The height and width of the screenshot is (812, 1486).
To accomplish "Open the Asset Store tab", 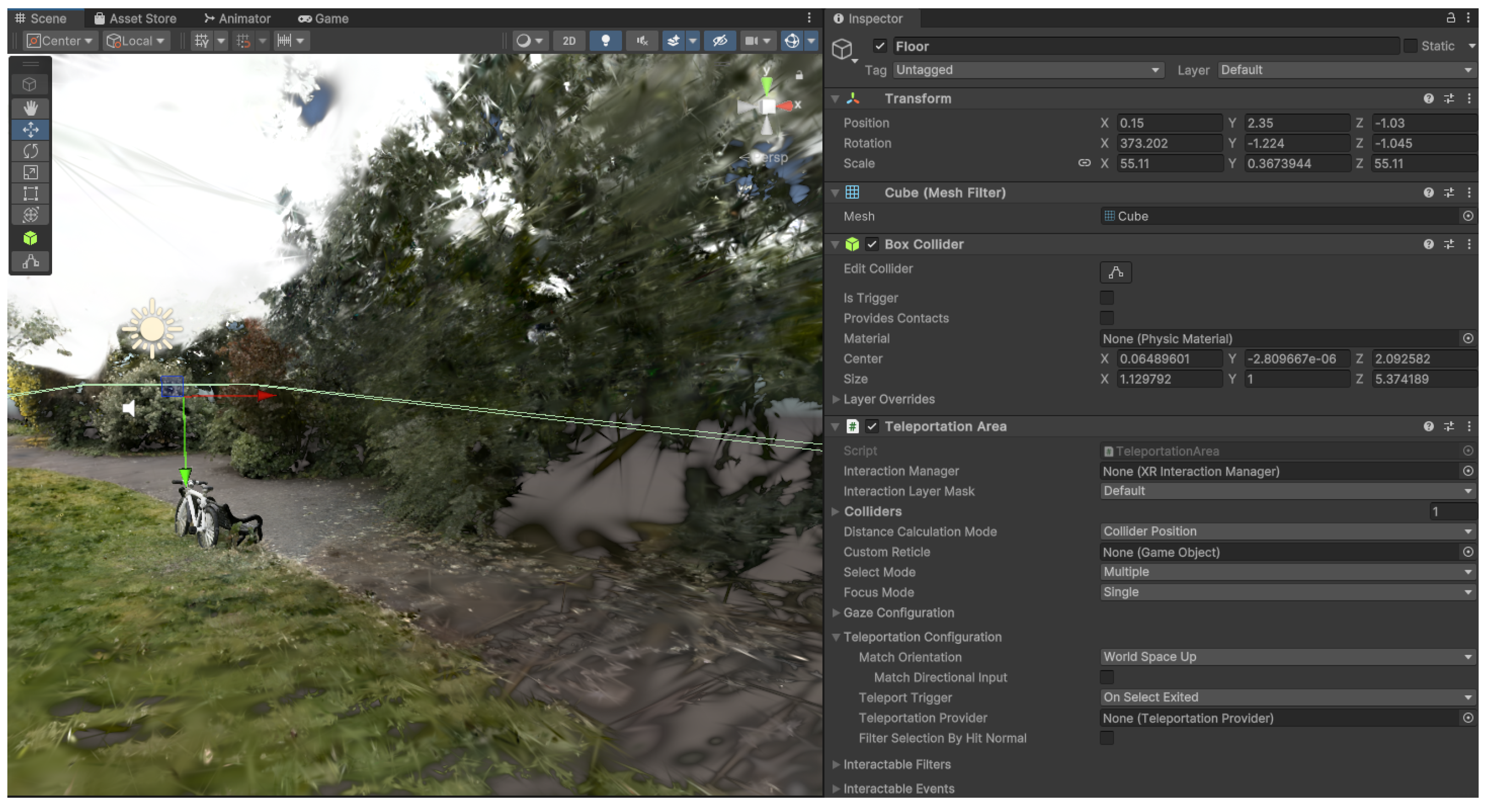I will (136, 18).
